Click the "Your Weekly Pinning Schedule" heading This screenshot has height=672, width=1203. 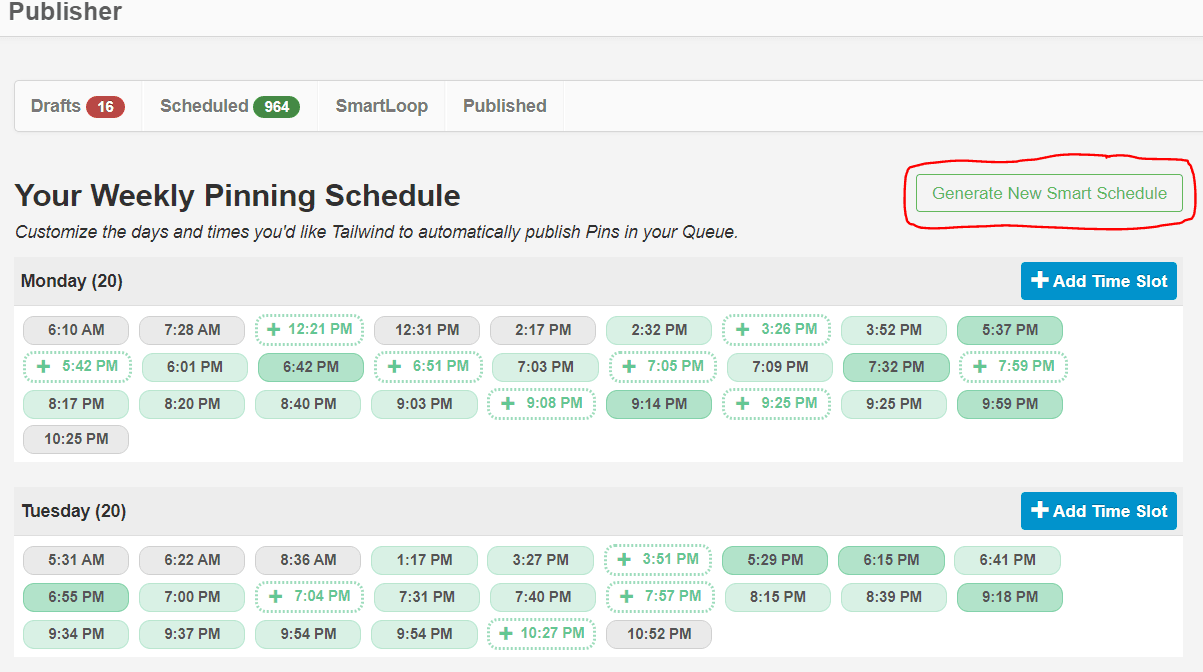coord(238,195)
